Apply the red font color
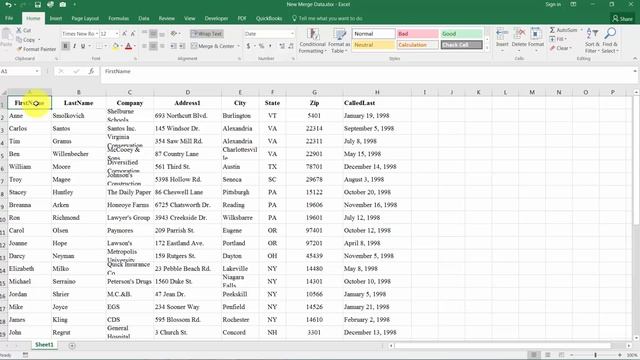The image size is (640, 360). pos(129,47)
